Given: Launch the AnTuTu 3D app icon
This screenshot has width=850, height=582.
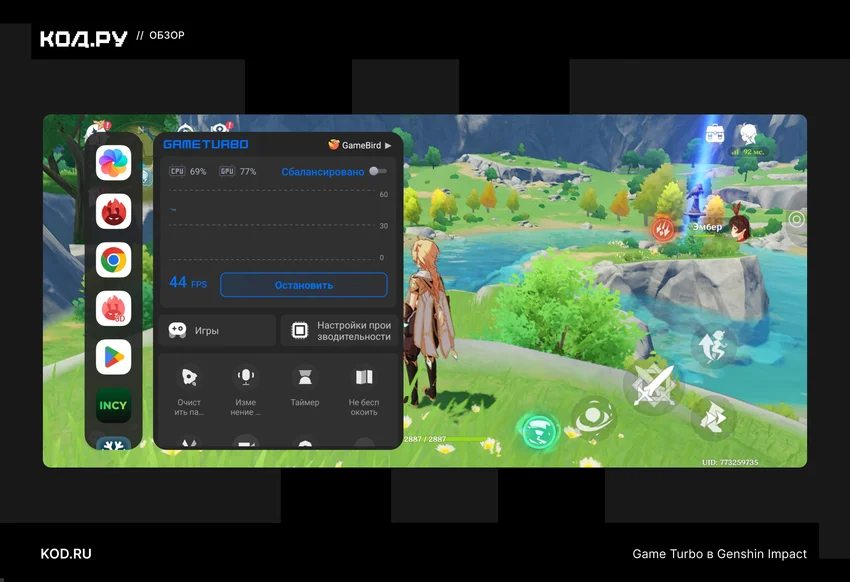Looking at the screenshot, I should 113,308.
